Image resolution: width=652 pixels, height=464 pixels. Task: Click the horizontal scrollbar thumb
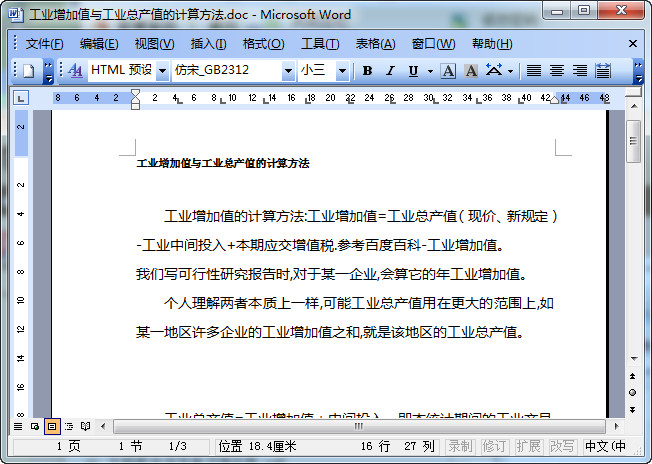click(359, 426)
